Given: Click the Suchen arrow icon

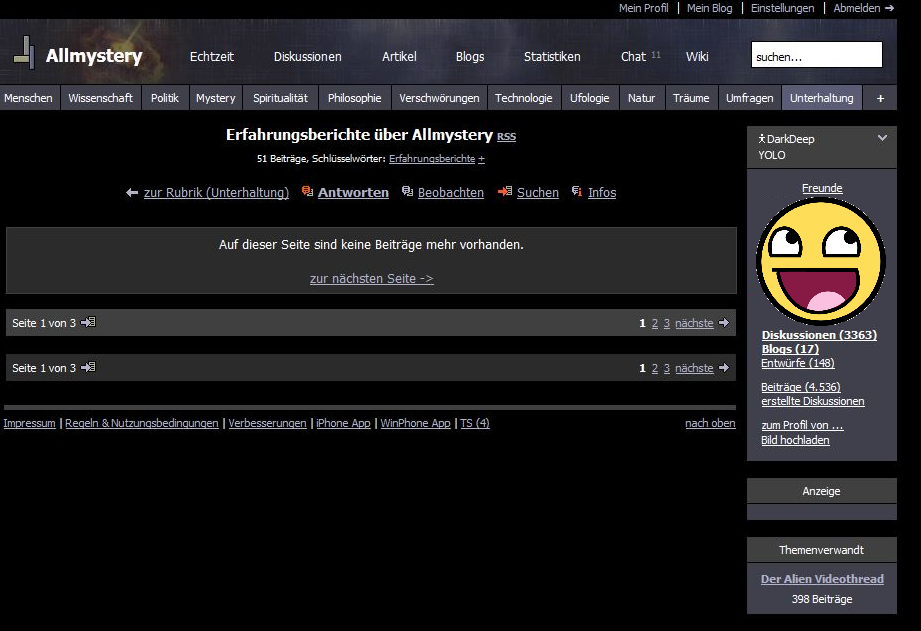Looking at the screenshot, I should 505,191.
